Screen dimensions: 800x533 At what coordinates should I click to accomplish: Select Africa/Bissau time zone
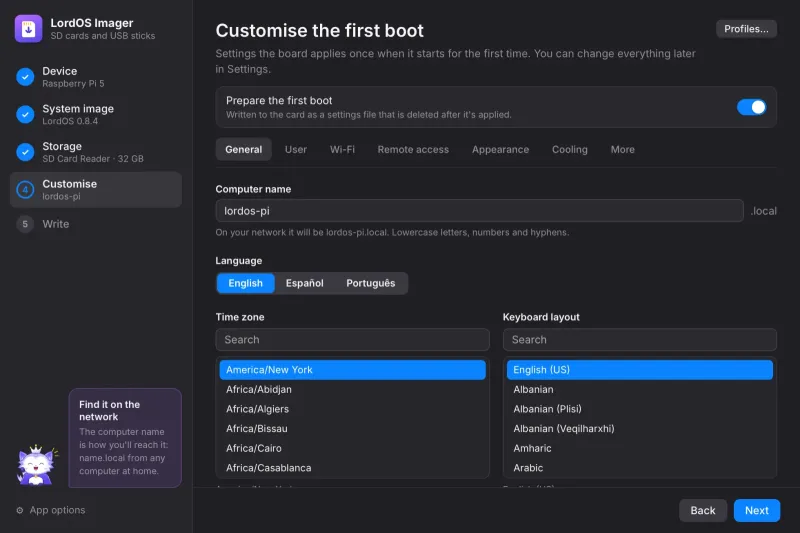[353, 429]
